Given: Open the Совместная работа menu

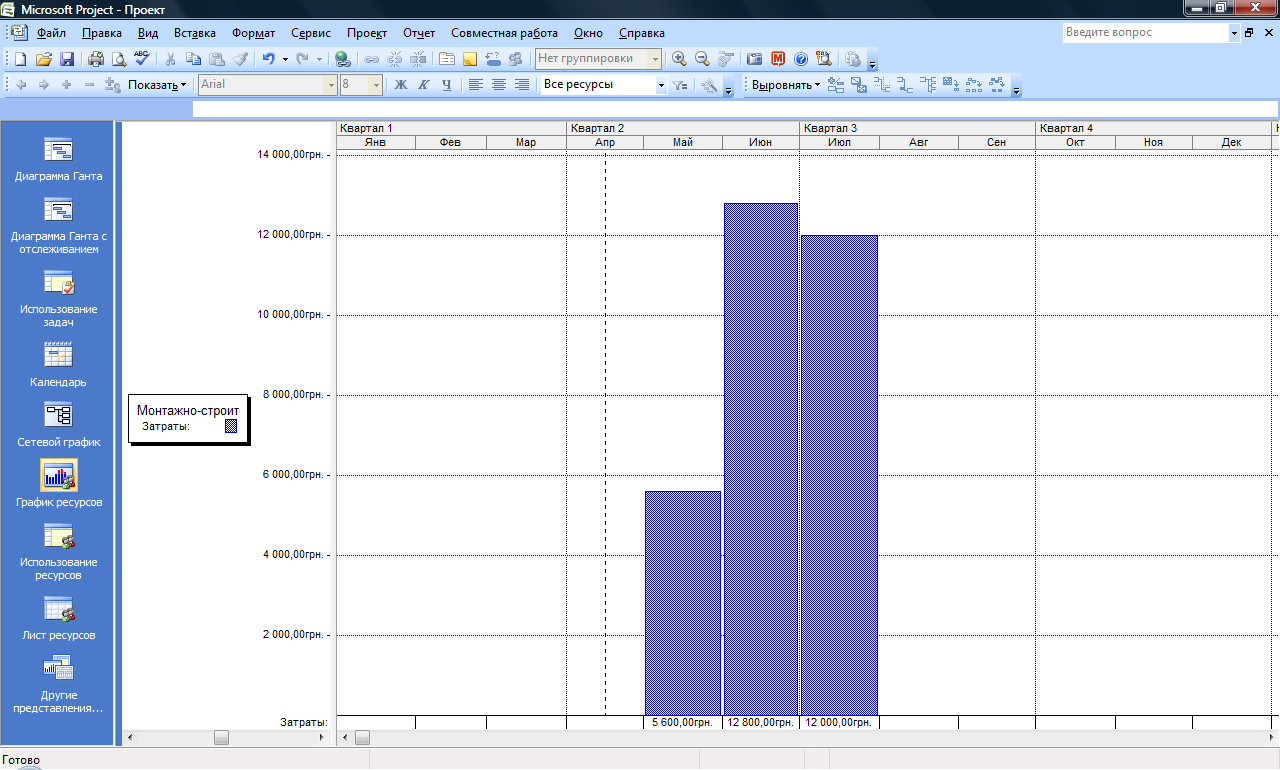Looking at the screenshot, I should [504, 33].
